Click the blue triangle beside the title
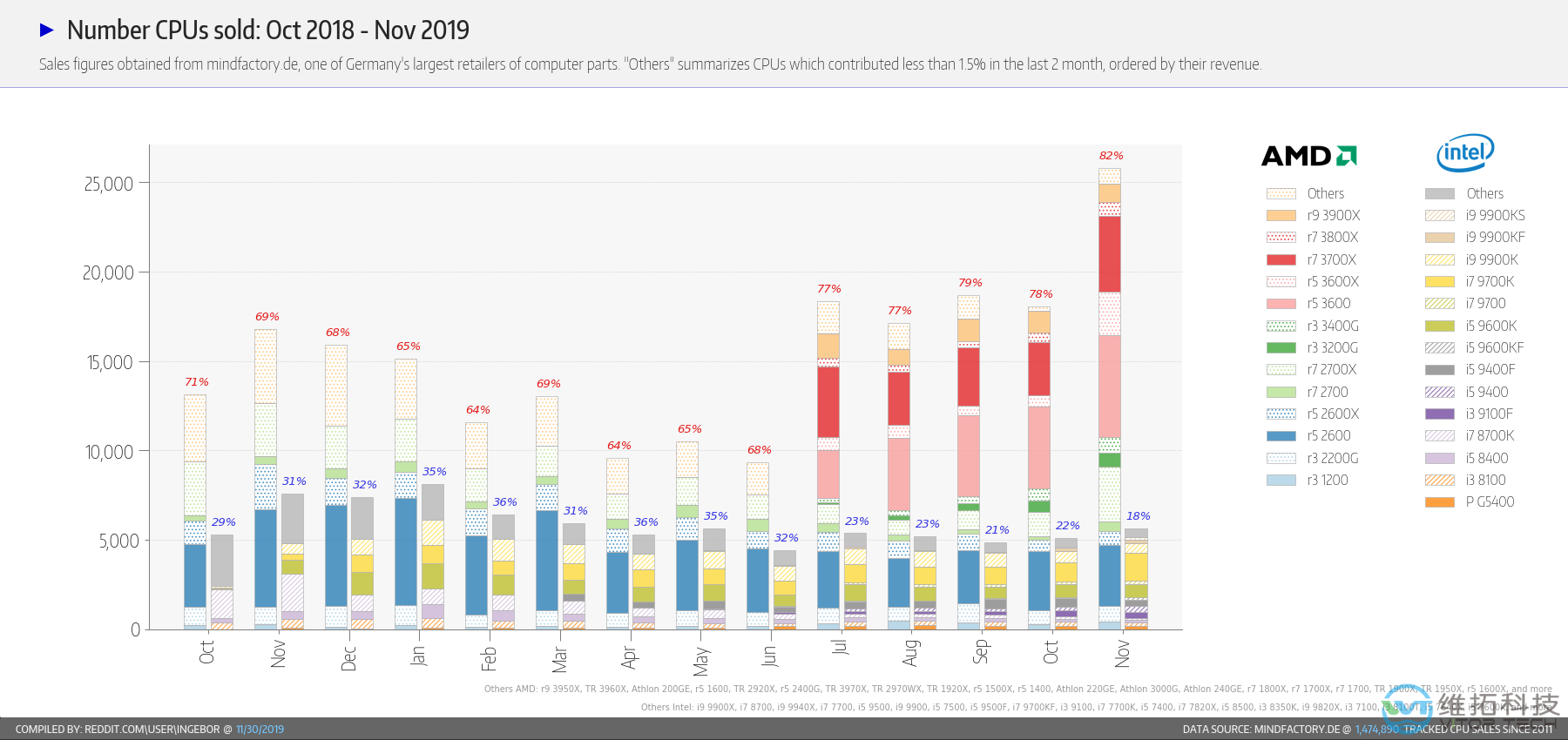 47,30
